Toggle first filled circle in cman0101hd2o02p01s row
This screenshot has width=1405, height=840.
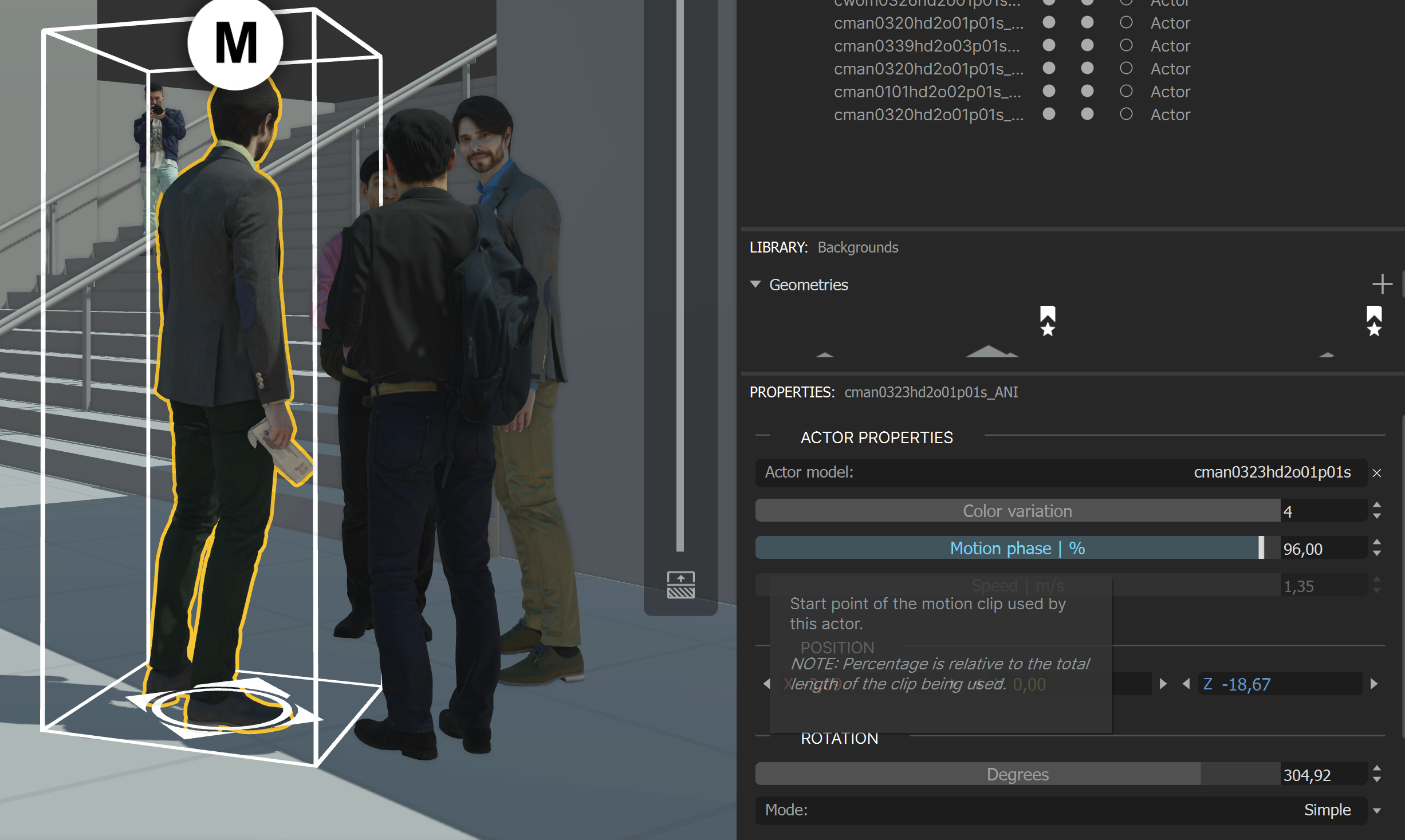coord(1049,90)
